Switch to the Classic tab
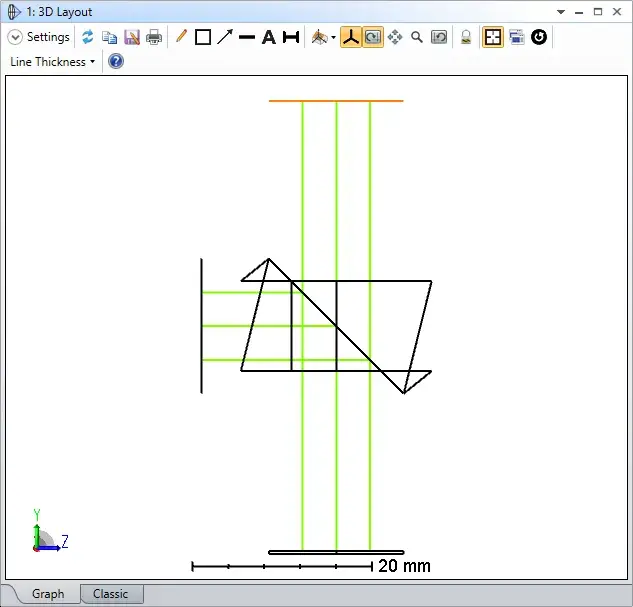This screenshot has width=633, height=607. [110, 594]
